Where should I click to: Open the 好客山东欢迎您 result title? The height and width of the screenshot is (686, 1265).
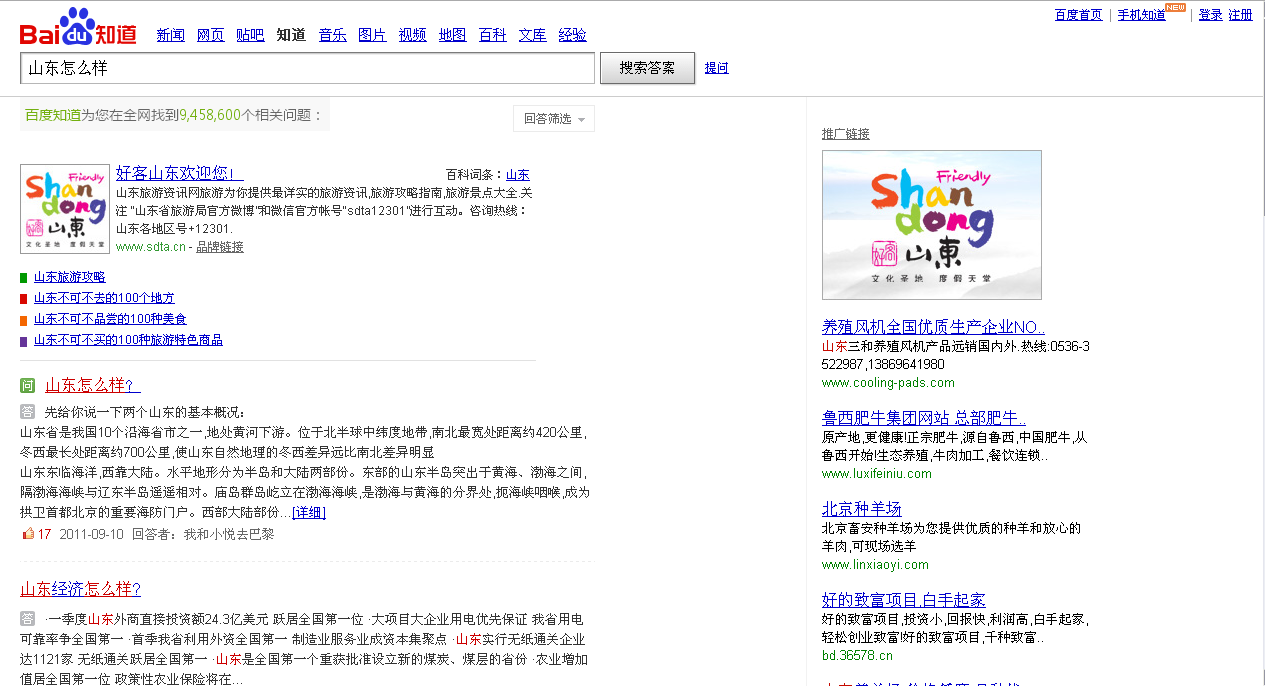tap(180, 173)
